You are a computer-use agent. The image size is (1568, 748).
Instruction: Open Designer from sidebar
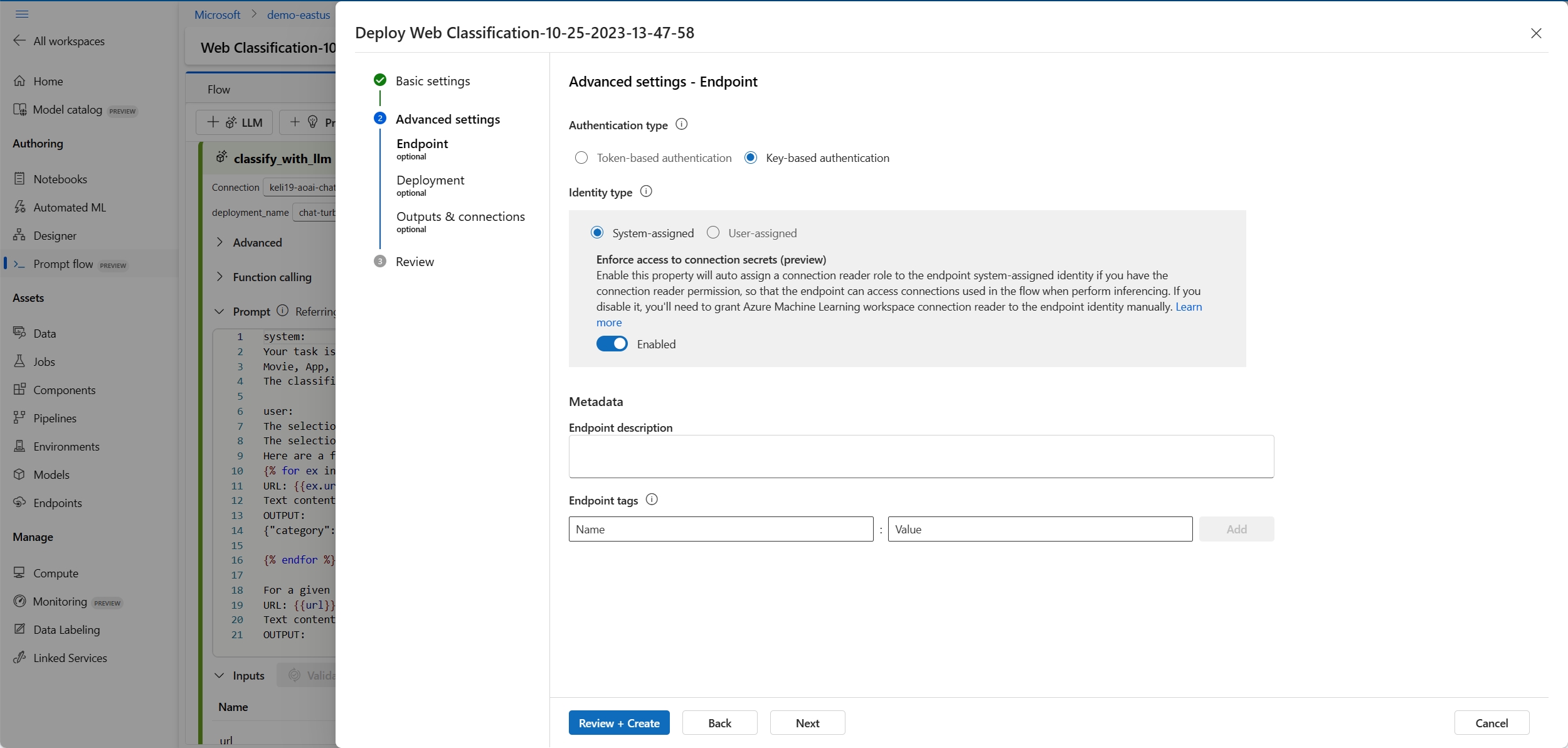[x=55, y=236]
